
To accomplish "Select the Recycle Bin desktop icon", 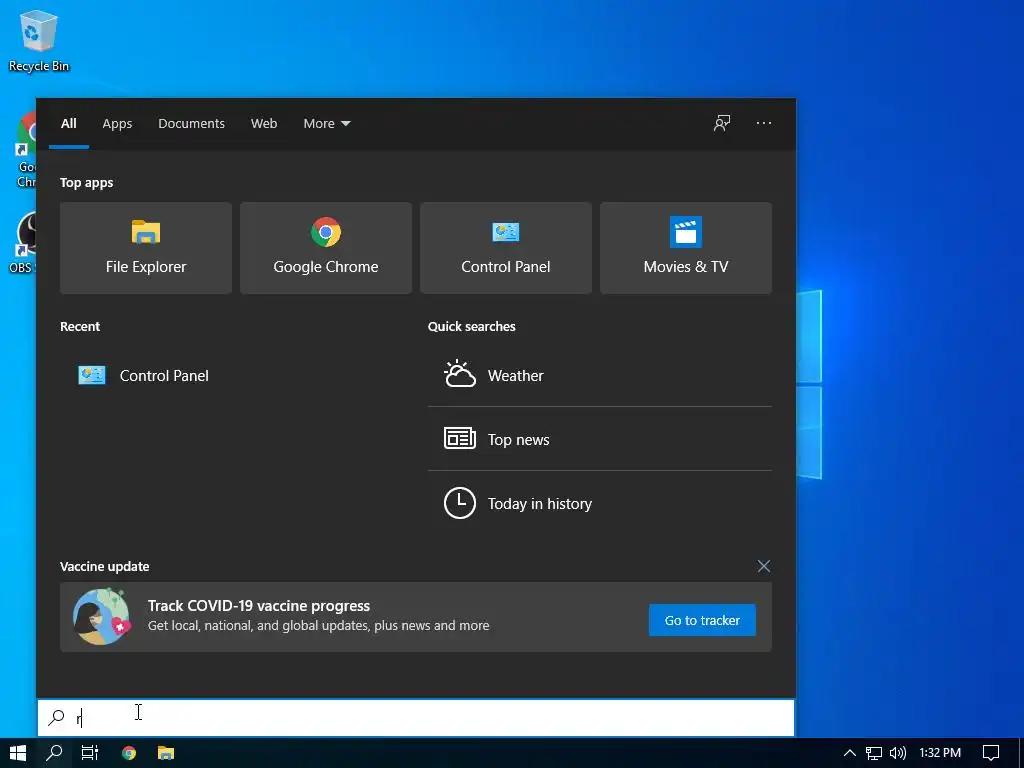I will coord(39,41).
